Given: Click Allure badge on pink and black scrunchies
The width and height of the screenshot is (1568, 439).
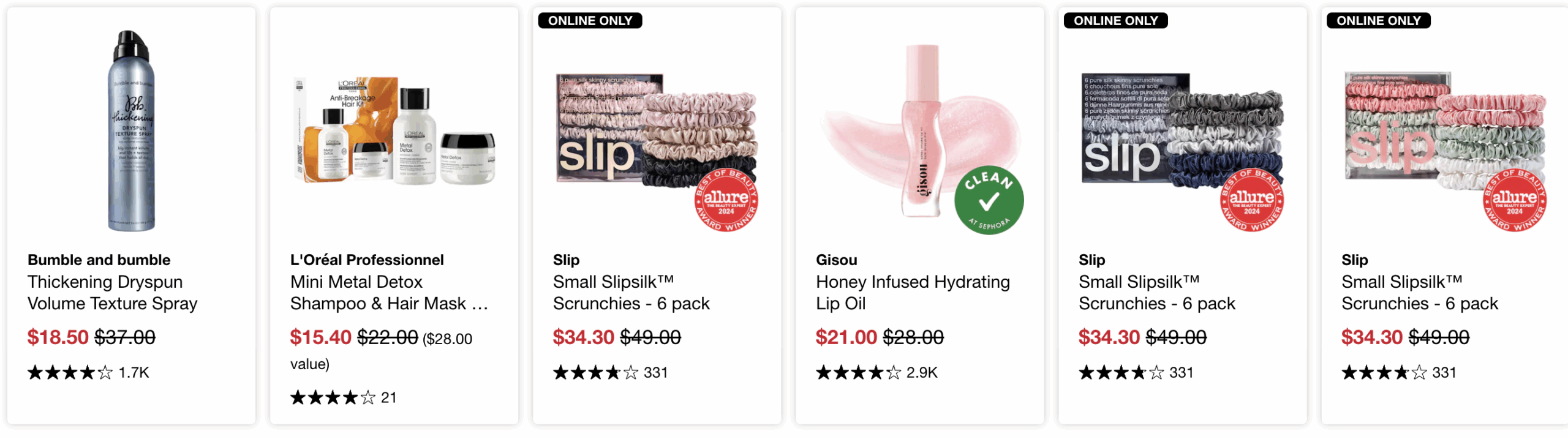Looking at the screenshot, I should [726, 200].
